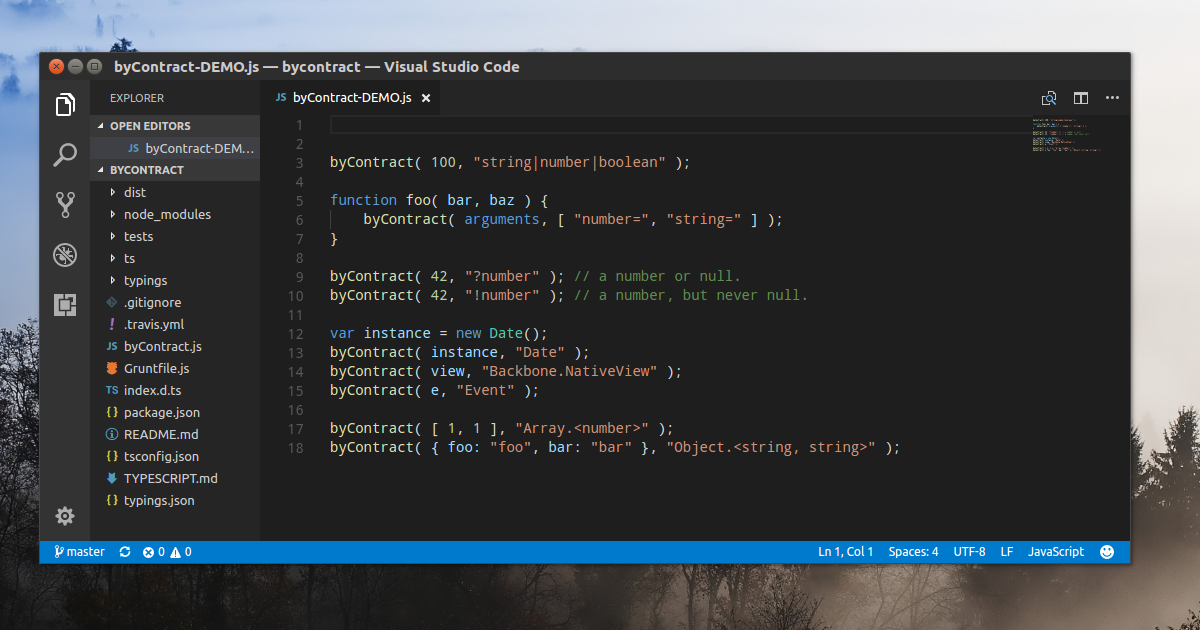The height and width of the screenshot is (630, 1200).
Task: Open the Settings gear
Action: click(x=64, y=516)
